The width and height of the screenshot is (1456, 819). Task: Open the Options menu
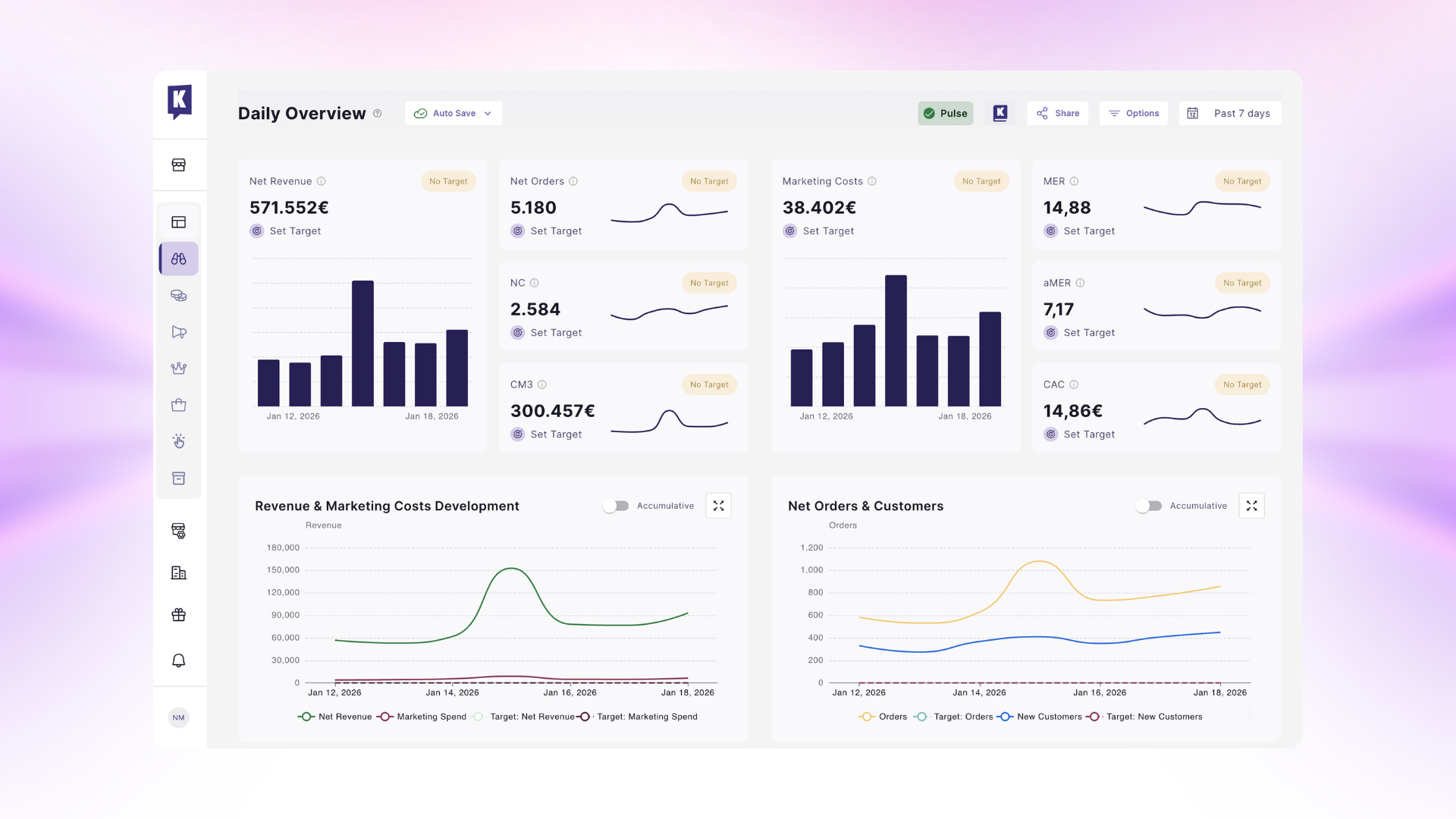(1134, 113)
